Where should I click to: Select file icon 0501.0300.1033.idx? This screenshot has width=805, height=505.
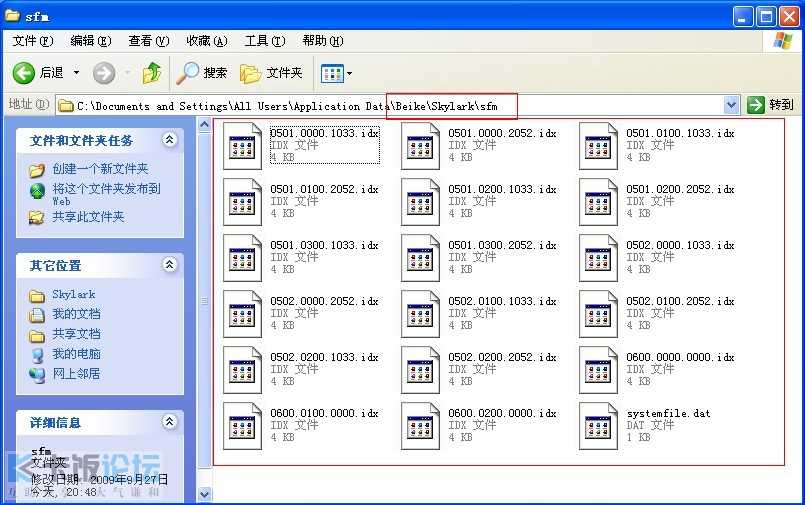point(242,258)
